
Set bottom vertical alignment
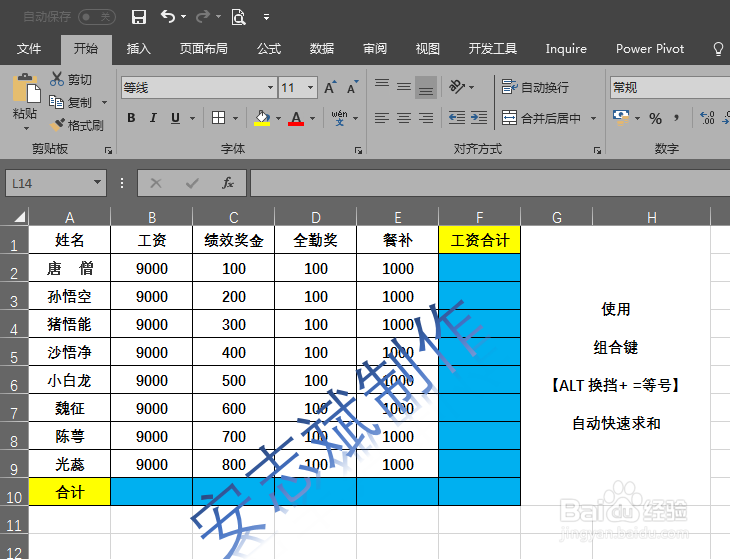[x=426, y=88]
